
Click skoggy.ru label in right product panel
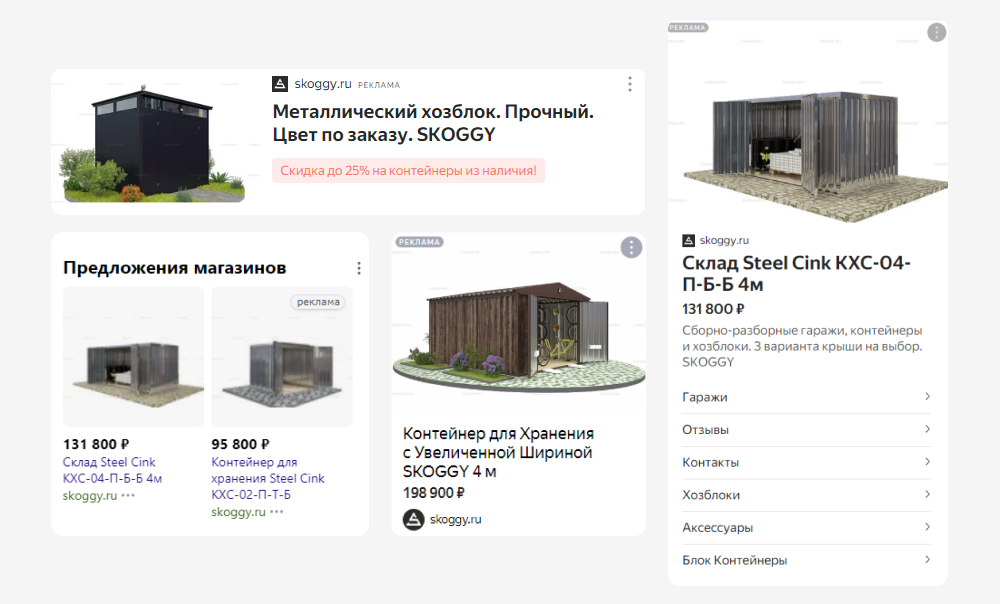pyautogui.click(x=724, y=240)
